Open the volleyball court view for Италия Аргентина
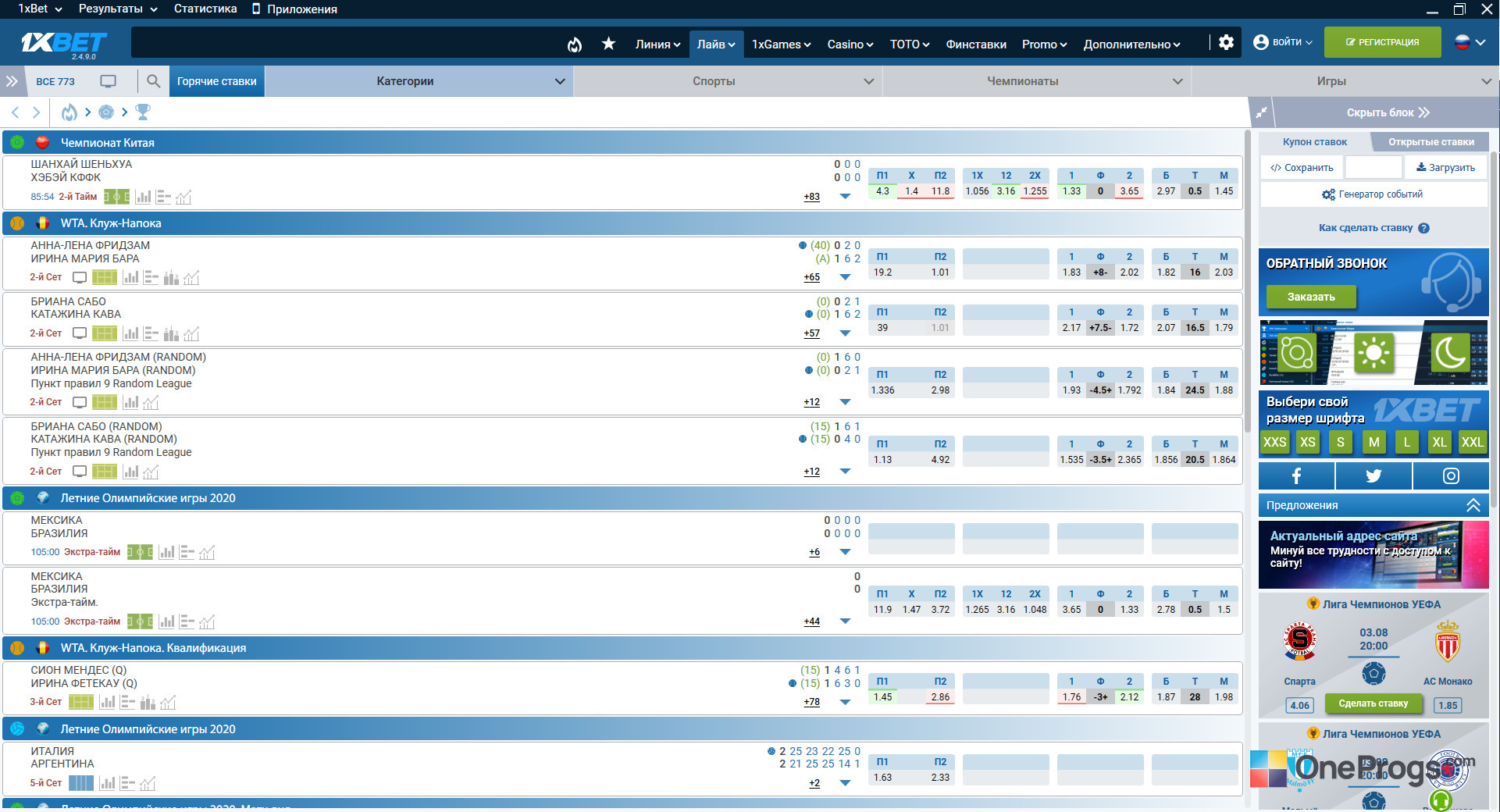Image resolution: width=1500 pixels, height=812 pixels. 81,783
